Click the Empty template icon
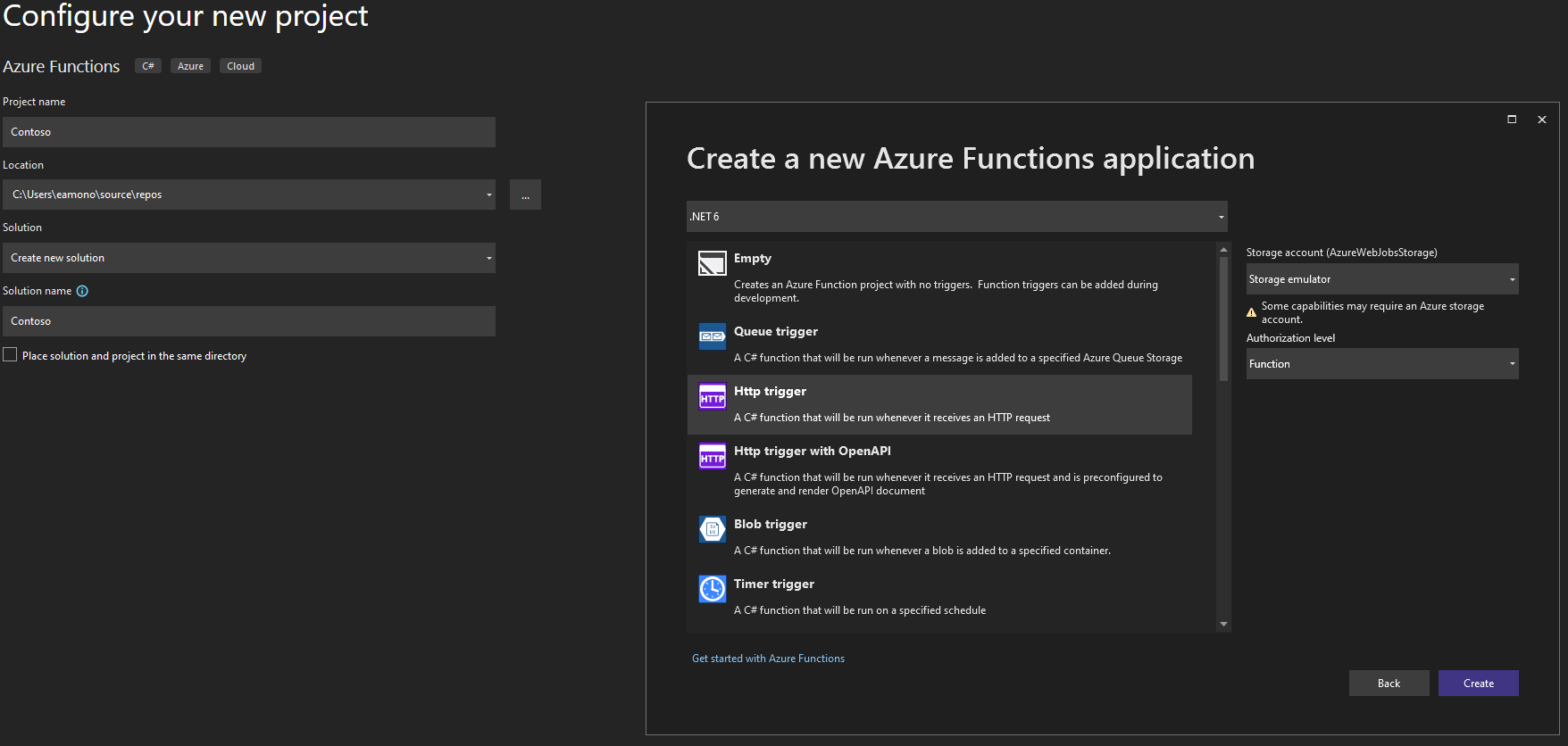Image resolution: width=1568 pixels, height=746 pixels. (x=712, y=263)
